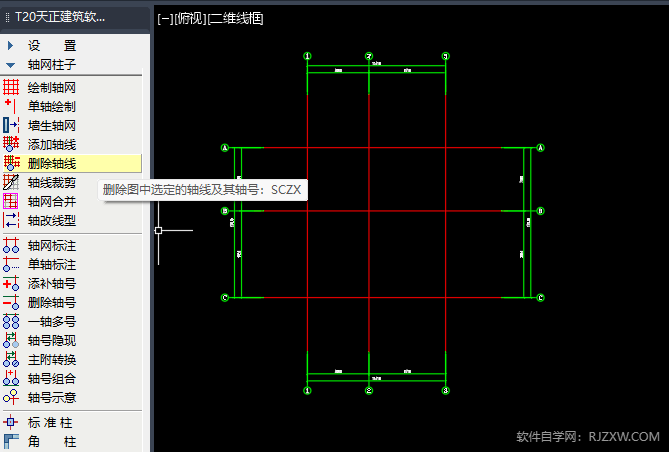This screenshot has height=452, width=669.
Task: Click the 主附转换 icon
Action: [x=11, y=359]
